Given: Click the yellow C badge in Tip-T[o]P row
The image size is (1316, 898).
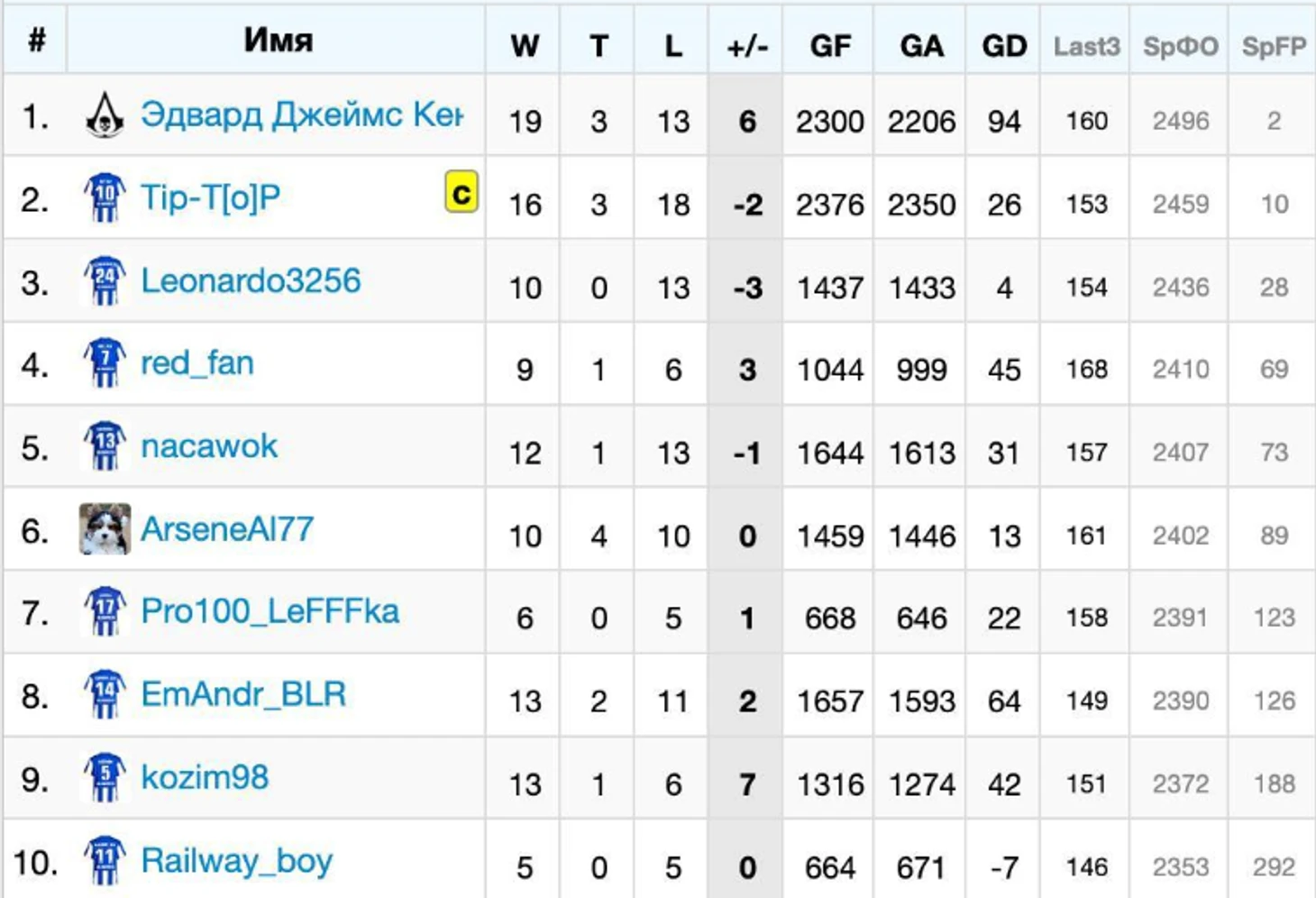Looking at the screenshot, I should tap(462, 192).
